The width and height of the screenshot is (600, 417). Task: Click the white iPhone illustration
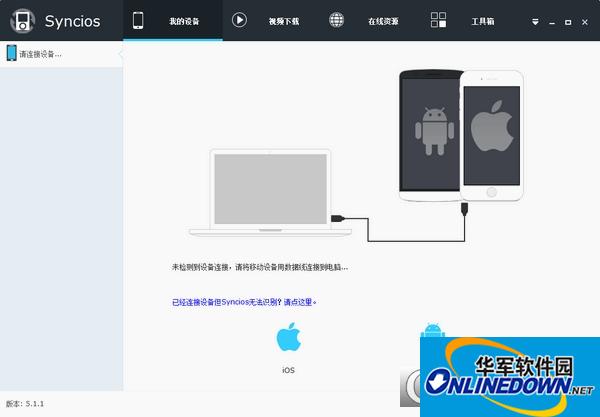491,135
